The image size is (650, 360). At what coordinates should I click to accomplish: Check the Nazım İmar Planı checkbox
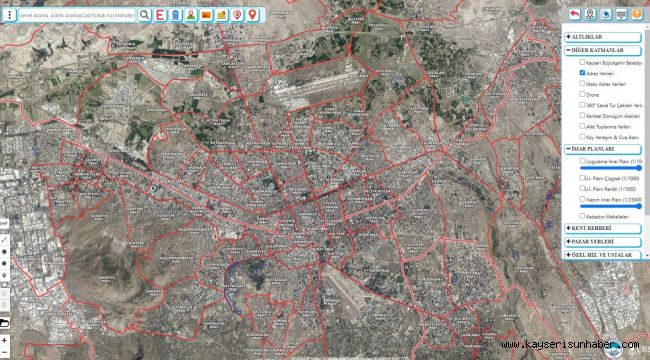tap(582, 199)
